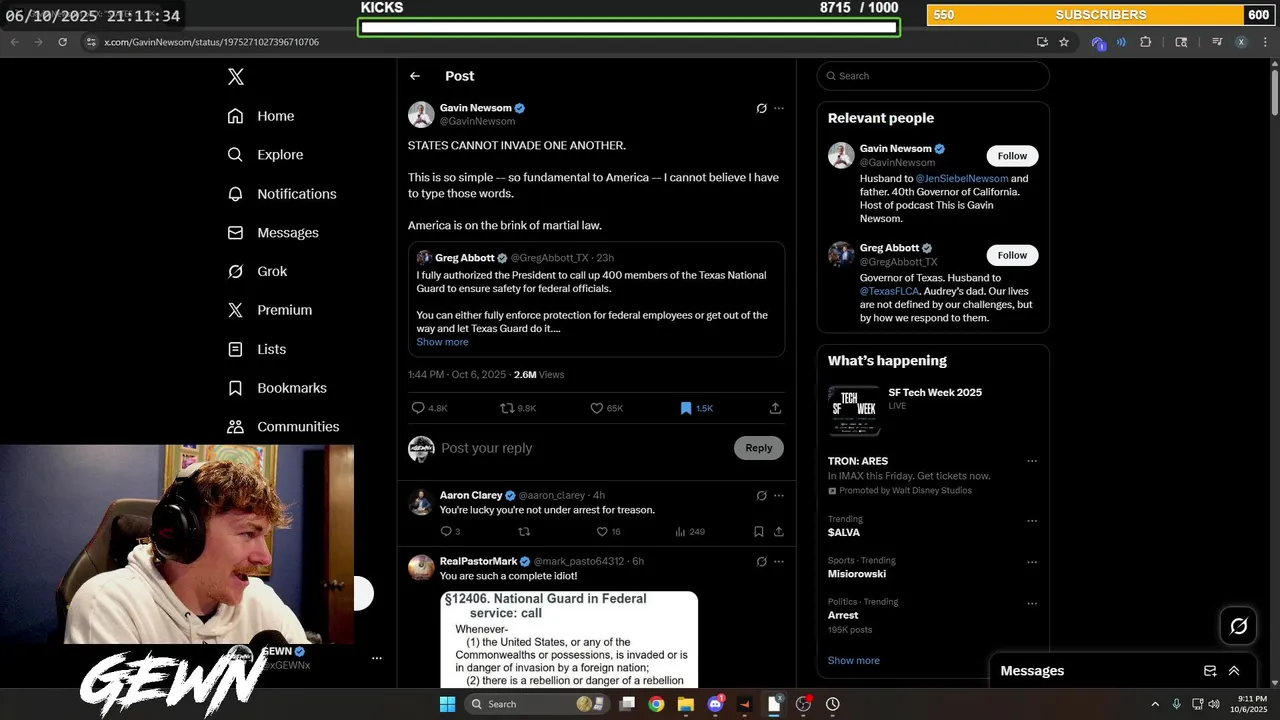Open @JenSiebelNewsom profile link
This screenshot has height=720, width=1280.
(961, 179)
